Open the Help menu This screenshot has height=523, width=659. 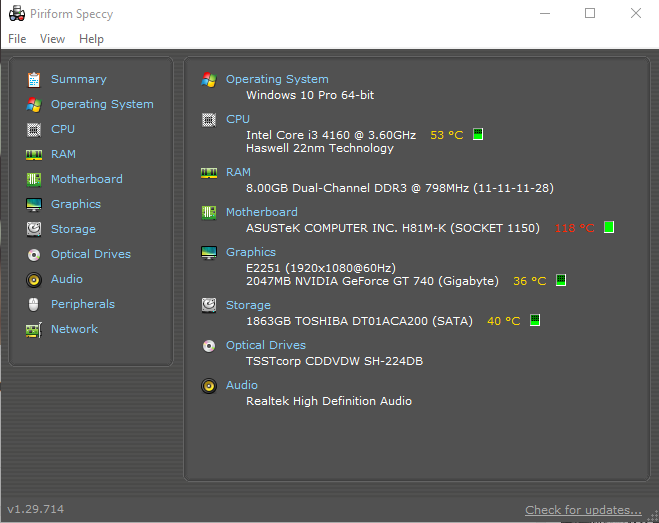tap(91, 39)
